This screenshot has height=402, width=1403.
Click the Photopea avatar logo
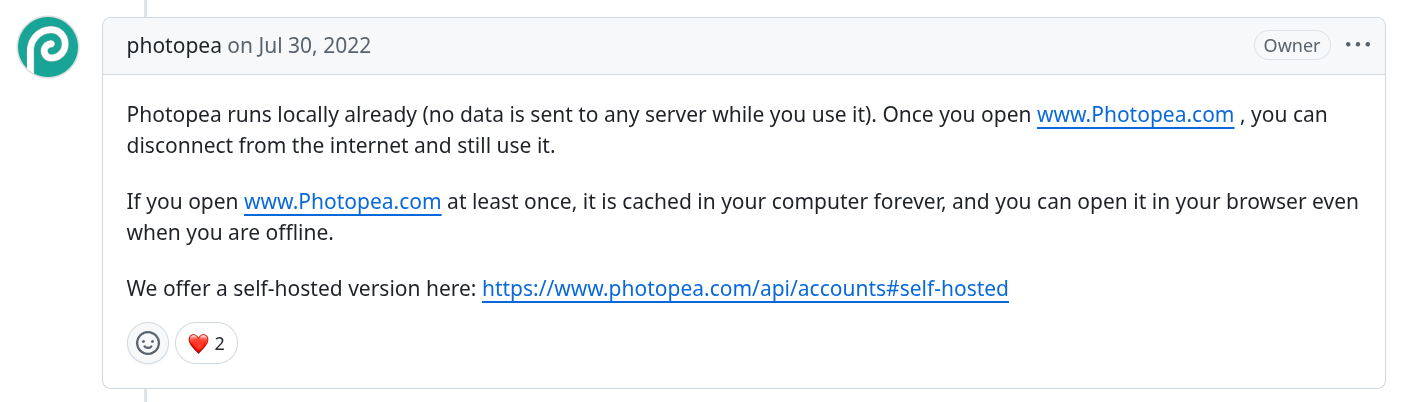click(48, 47)
